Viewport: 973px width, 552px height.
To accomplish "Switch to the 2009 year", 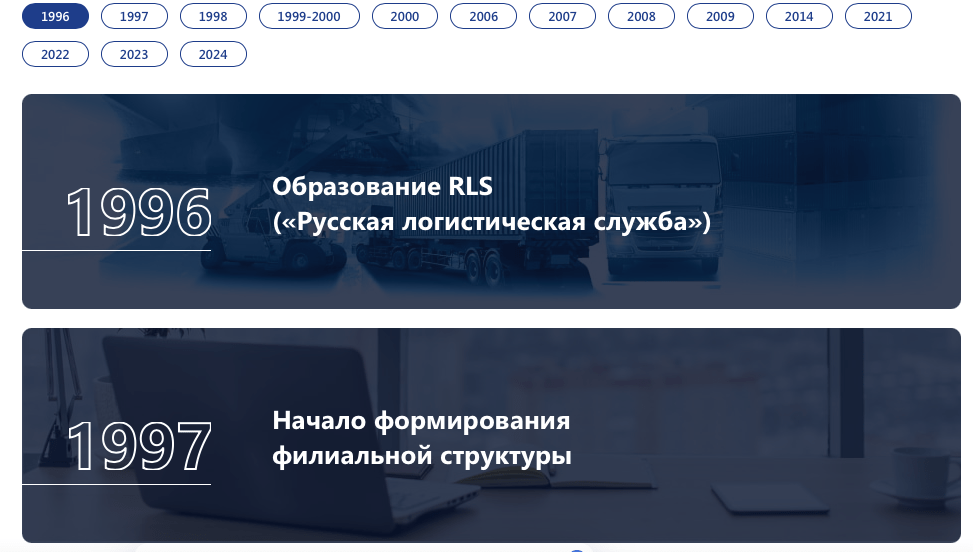I will pos(720,16).
